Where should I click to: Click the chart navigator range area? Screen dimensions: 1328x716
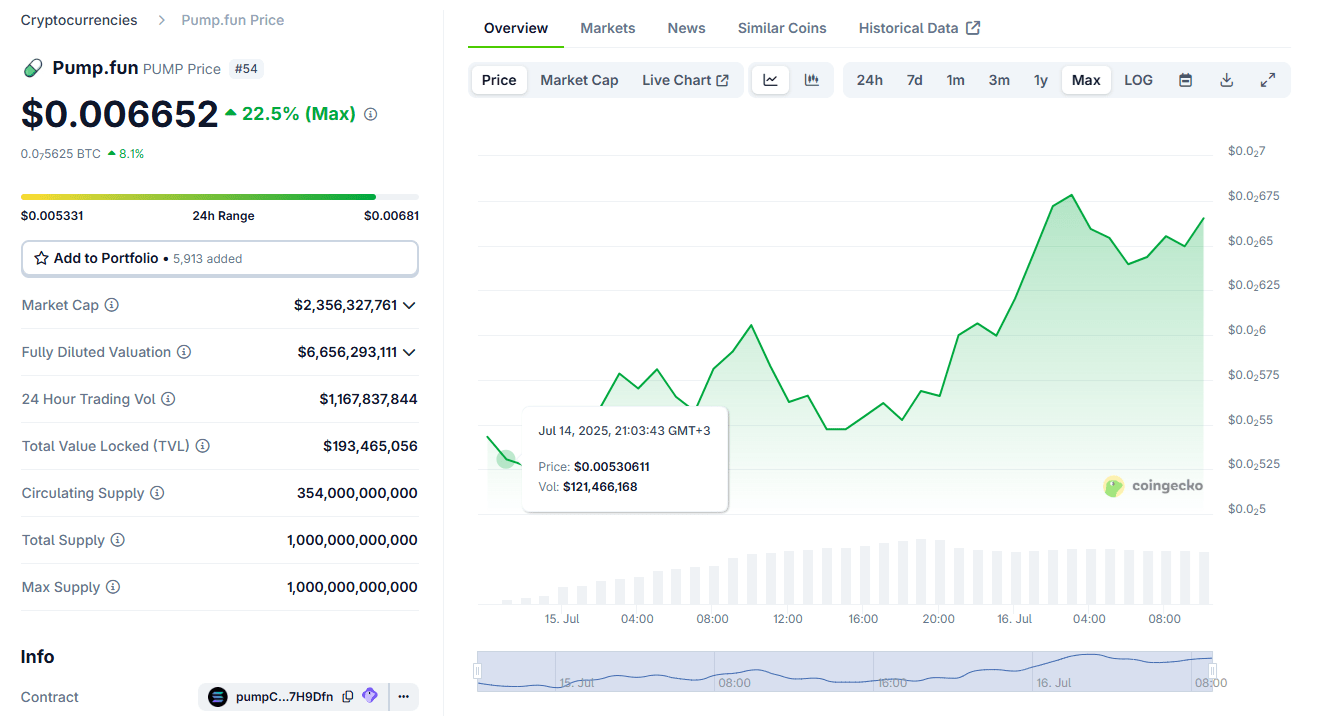pyautogui.click(x=845, y=671)
